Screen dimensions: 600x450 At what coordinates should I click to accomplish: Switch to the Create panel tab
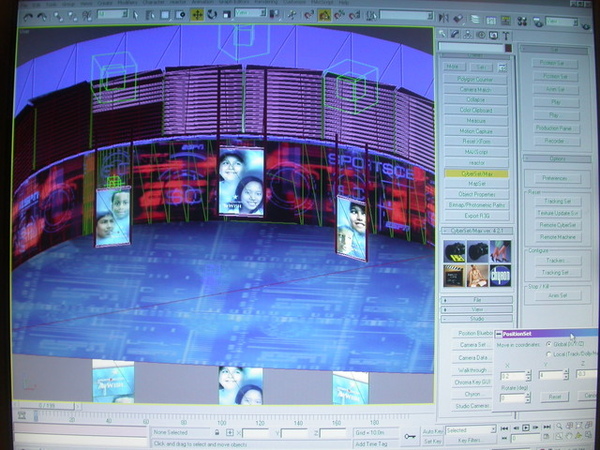(443, 34)
